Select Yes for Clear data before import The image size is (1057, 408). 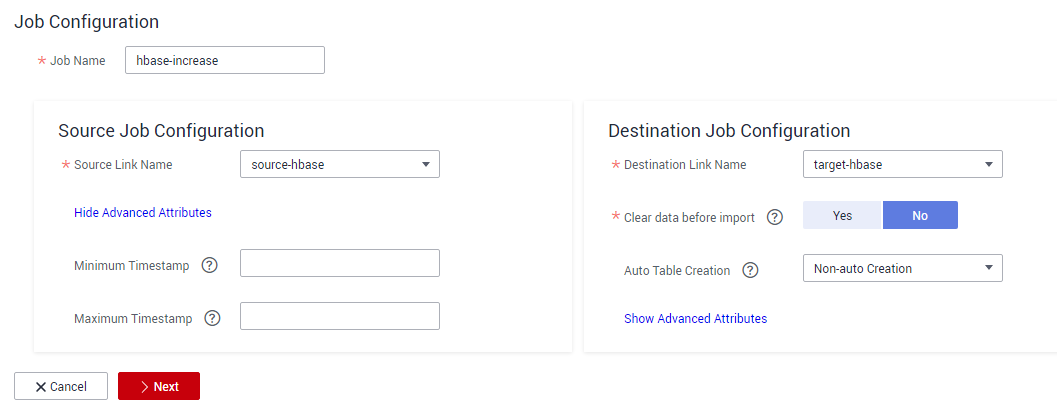842,215
